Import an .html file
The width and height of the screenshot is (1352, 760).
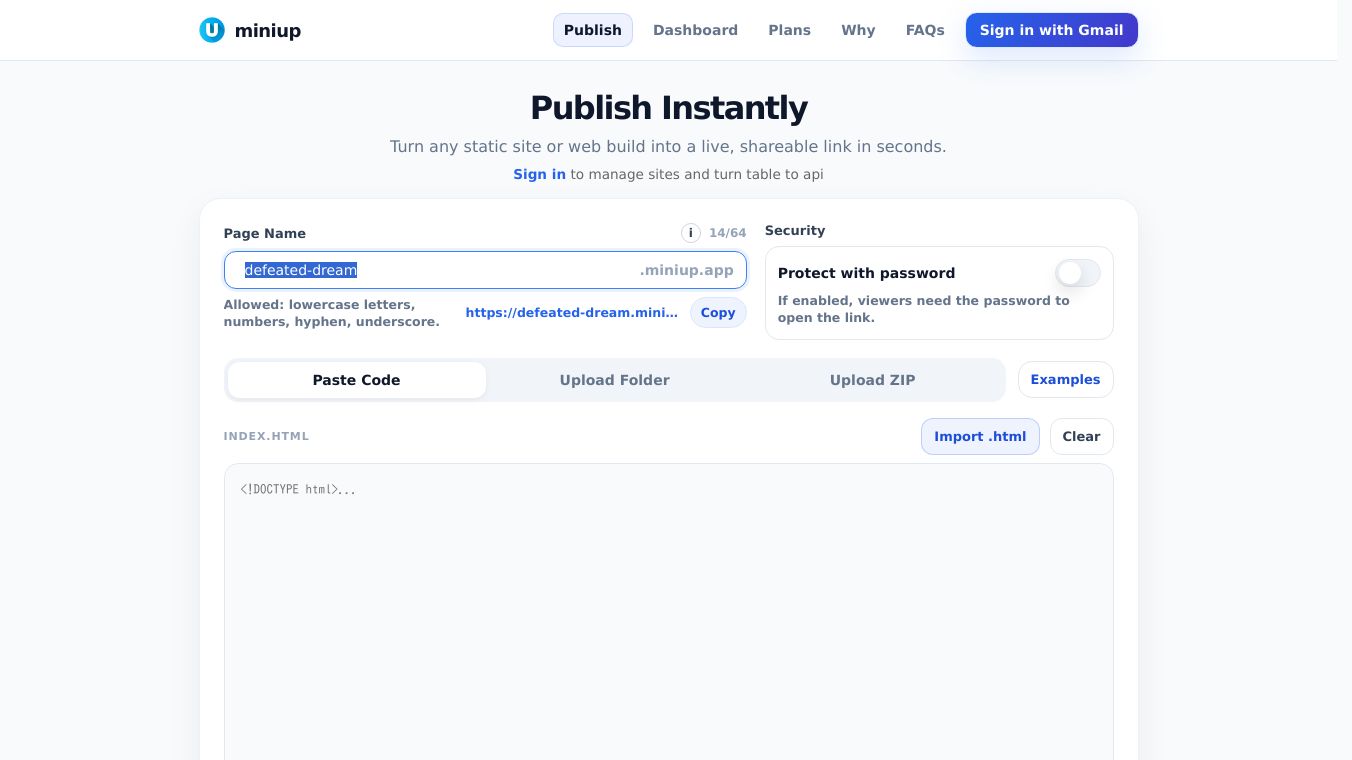(x=980, y=437)
